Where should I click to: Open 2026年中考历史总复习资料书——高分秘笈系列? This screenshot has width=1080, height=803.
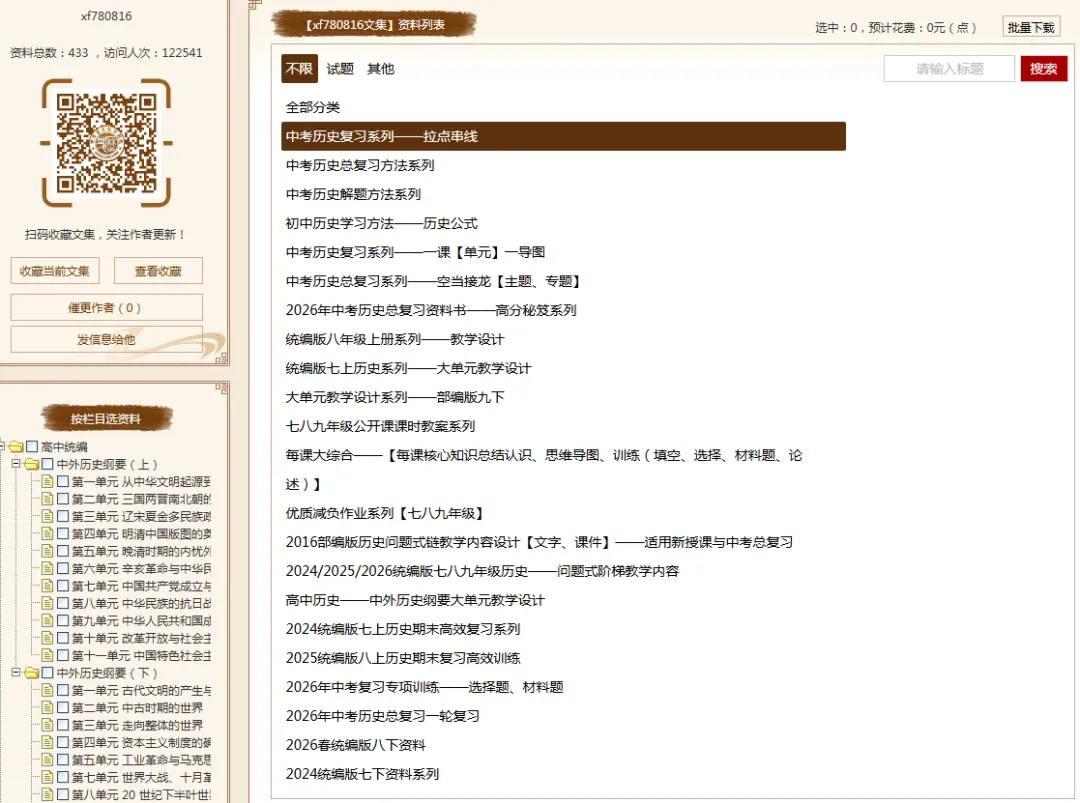tap(430, 311)
